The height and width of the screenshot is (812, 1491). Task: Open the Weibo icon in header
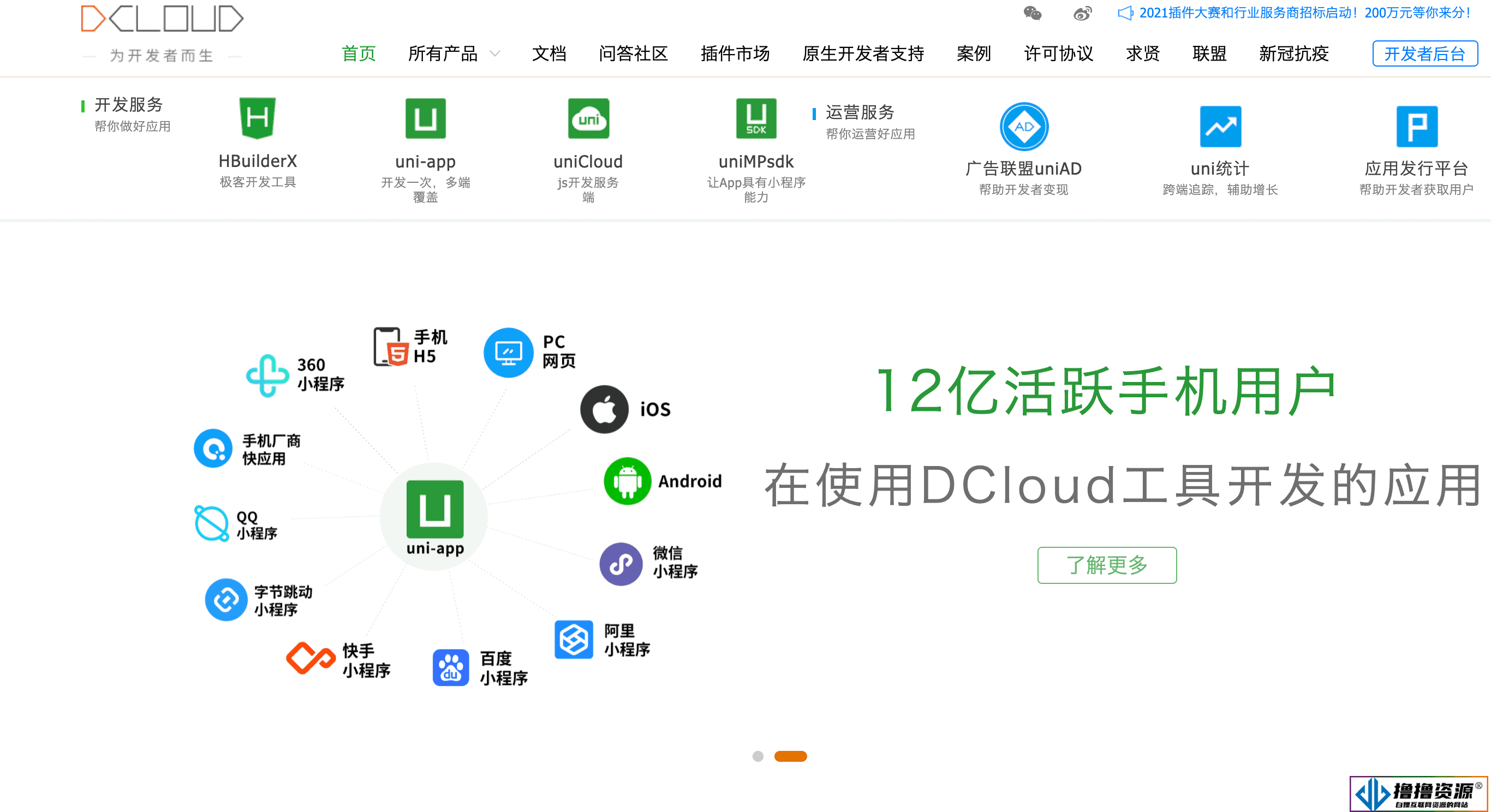pos(1082,13)
